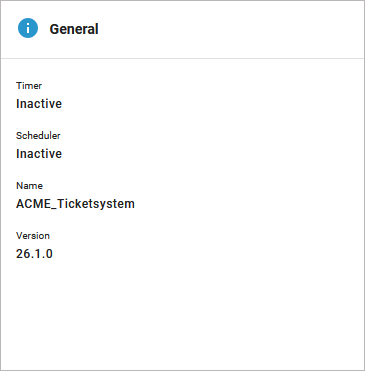Click the divider line below General header
365x371 pixels.
182,59
